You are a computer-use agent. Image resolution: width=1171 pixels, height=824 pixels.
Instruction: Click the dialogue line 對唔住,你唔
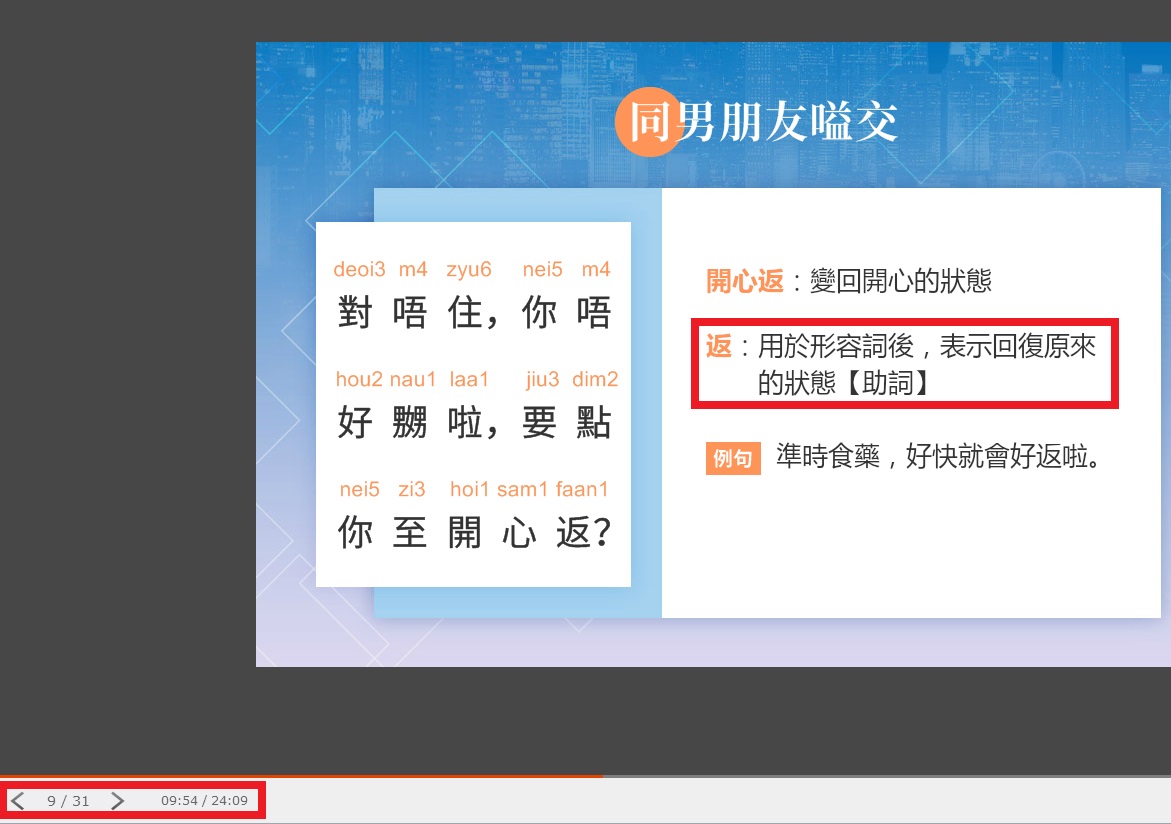tap(474, 314)
